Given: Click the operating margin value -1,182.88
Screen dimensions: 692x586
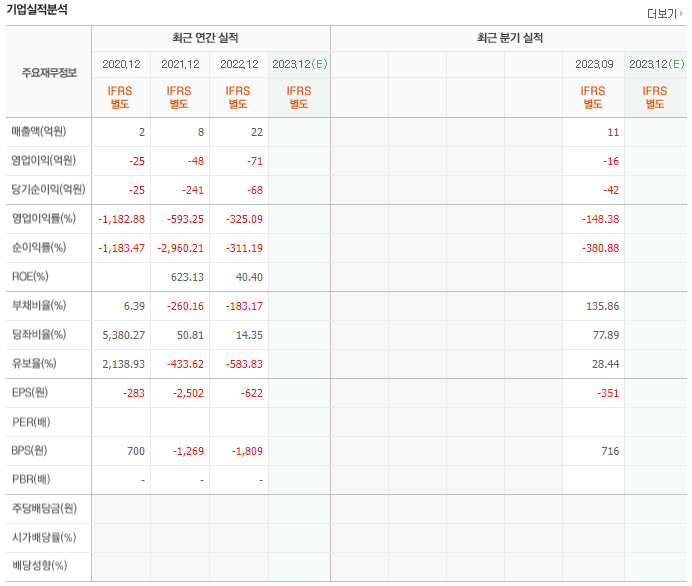Looking at the screenshot, I should [x=121, y=219].
